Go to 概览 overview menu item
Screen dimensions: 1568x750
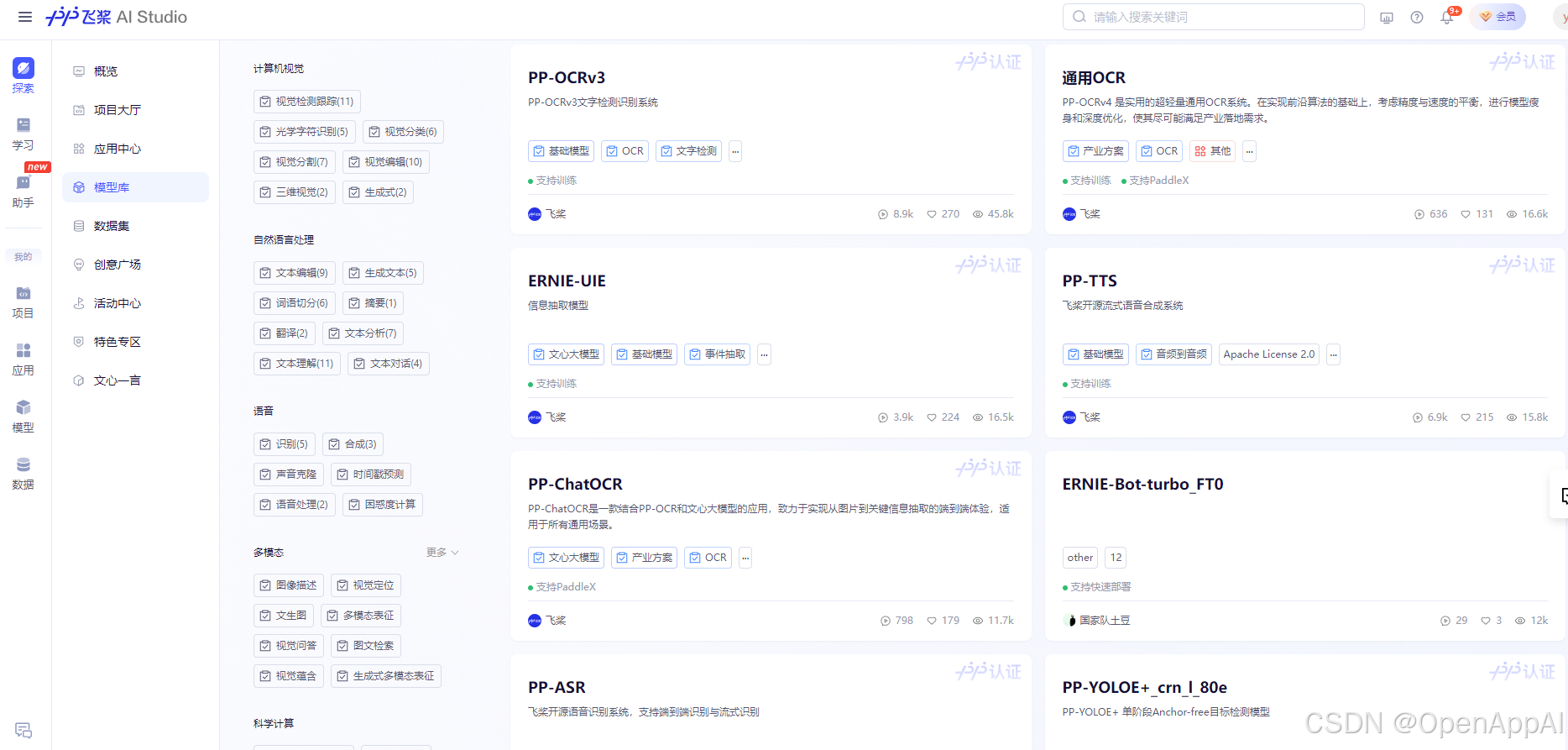coord(135,71)
